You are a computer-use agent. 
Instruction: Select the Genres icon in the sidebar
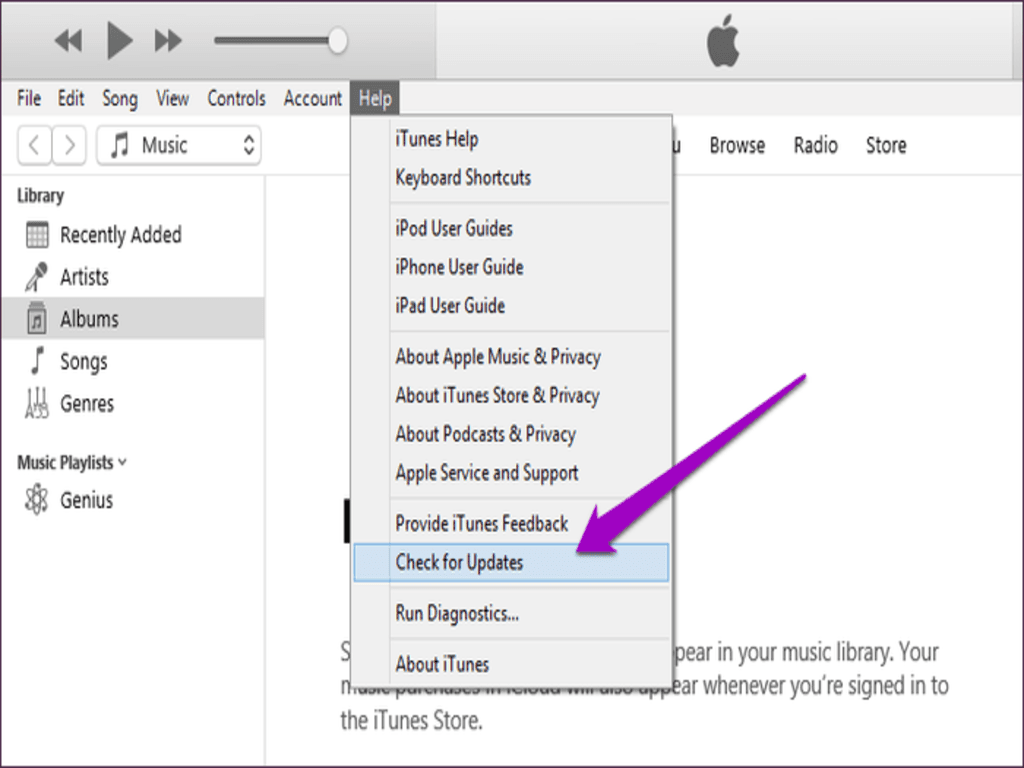[x=38, y=403]
